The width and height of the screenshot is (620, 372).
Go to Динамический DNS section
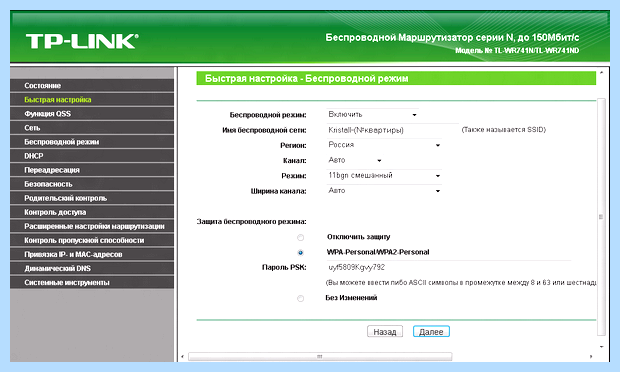pos(92,268)
